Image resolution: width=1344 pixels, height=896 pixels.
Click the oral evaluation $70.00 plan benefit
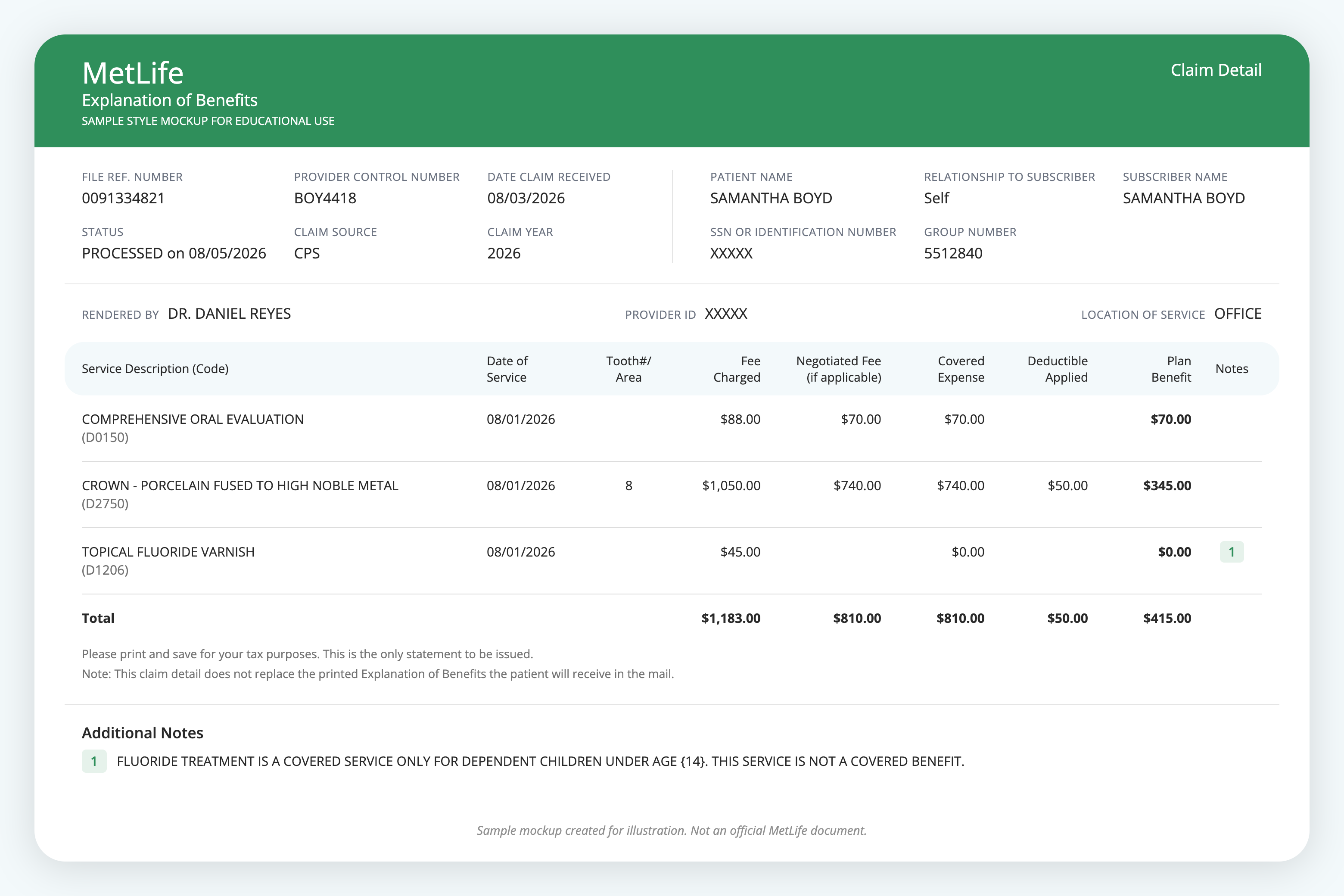click(1171, 419)
